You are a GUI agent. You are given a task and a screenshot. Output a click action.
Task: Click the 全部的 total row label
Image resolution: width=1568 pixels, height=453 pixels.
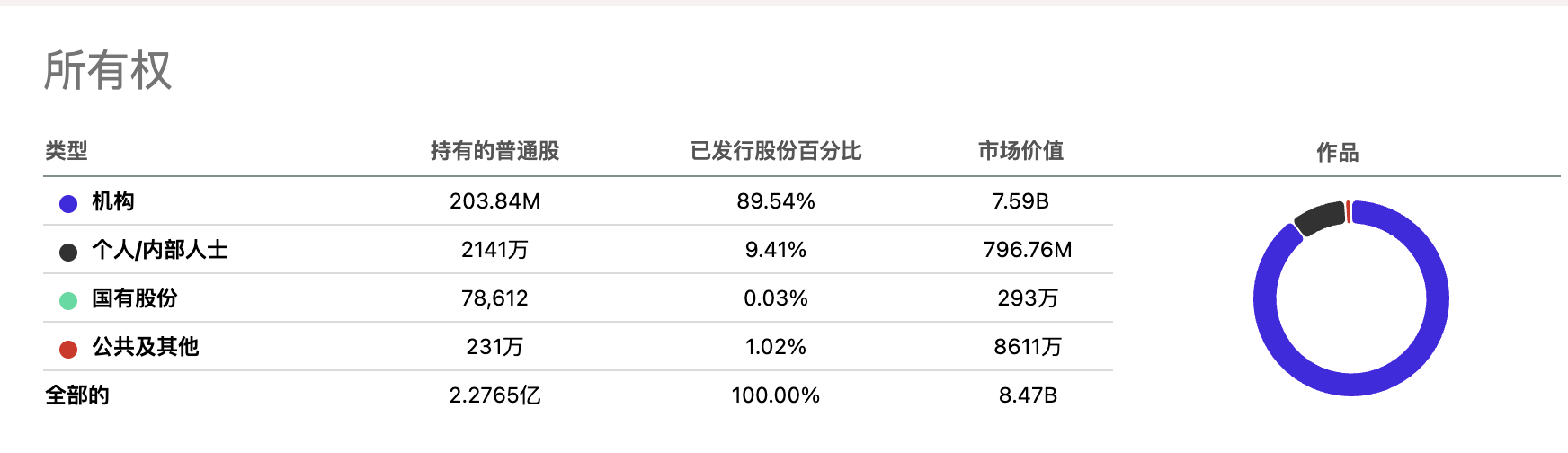click(x=77, y=395)
